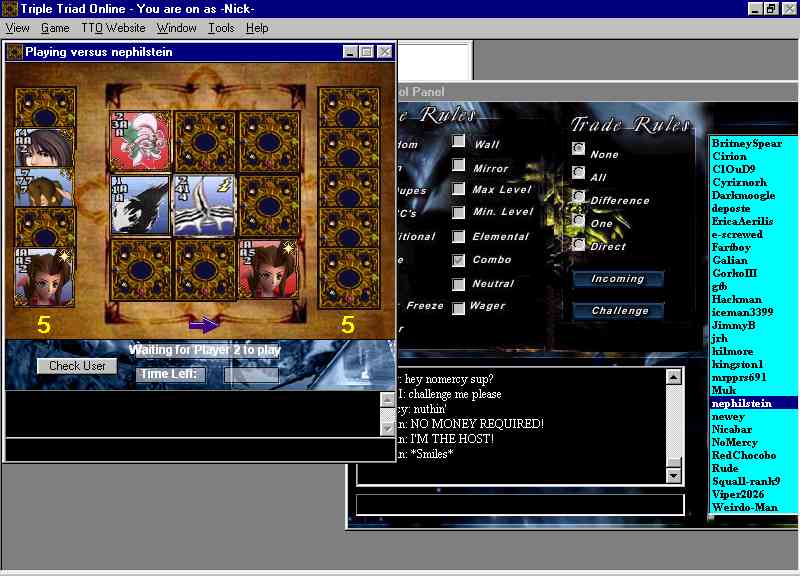Image resolution: width=800 pixels, height=576 pixels.
Task: Click the Check User button
Action: (77, 366)
